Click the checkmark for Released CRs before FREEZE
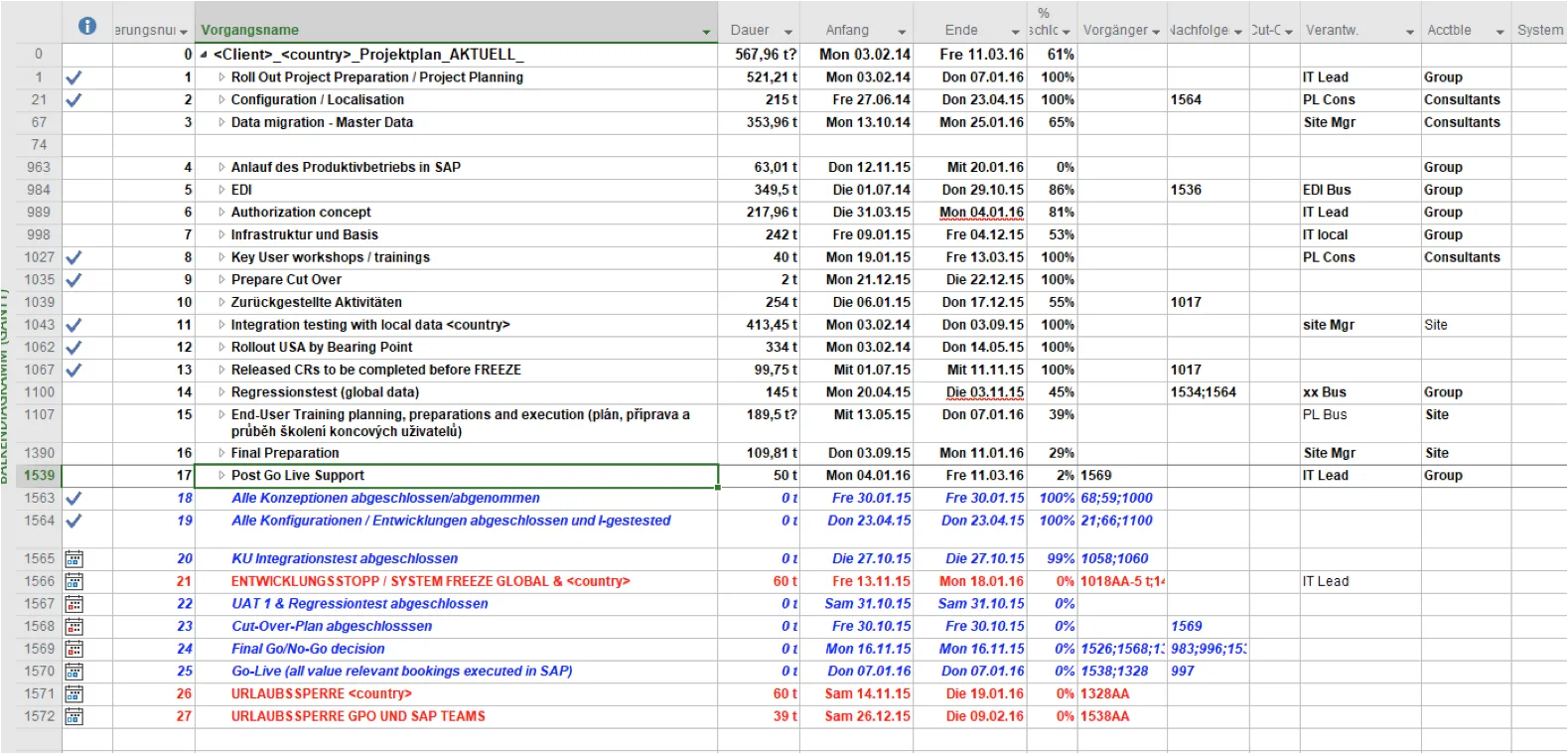 coord(73,371)
